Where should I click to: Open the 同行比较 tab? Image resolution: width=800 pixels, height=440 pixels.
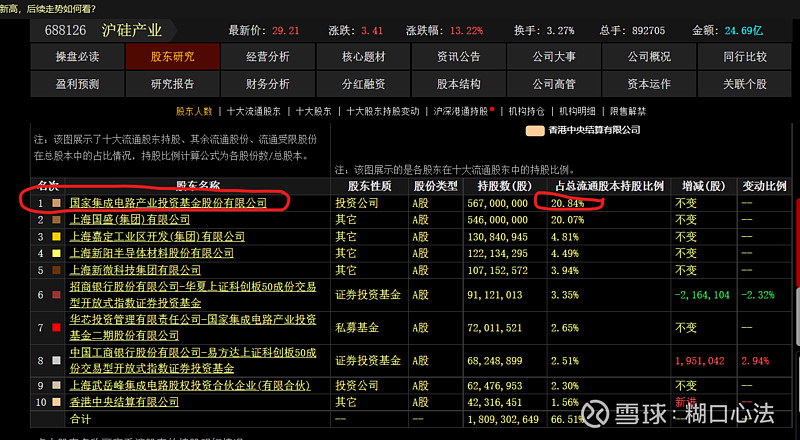745,56
